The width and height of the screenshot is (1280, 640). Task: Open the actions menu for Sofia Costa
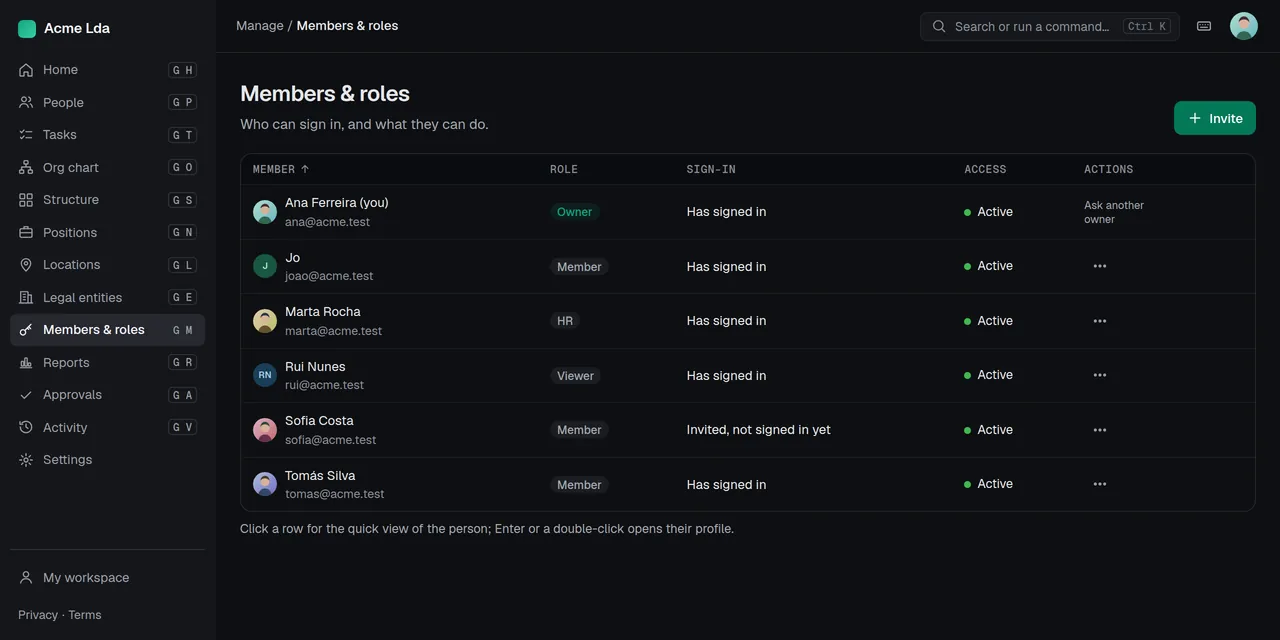coord(1100,430)
